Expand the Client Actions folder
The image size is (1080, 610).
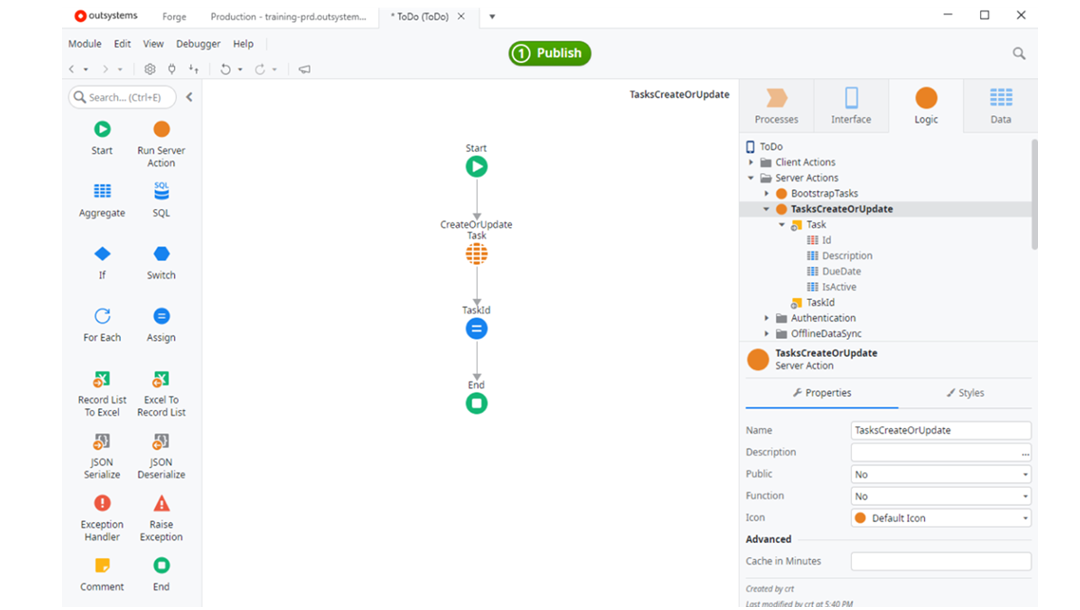(x=752, y=162)
